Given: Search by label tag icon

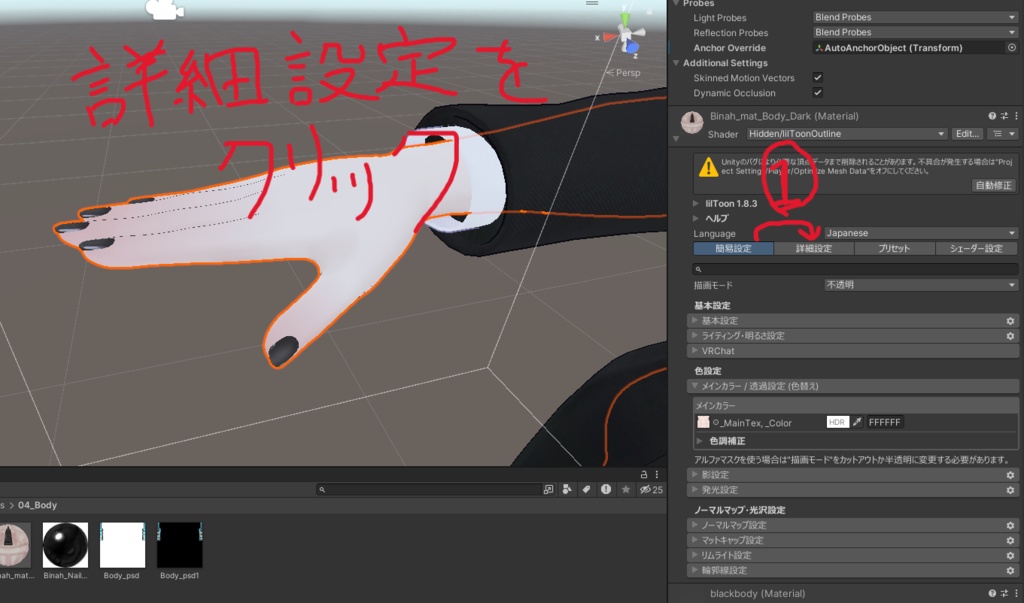Looking at the screenshot, I should pos(586,489).
